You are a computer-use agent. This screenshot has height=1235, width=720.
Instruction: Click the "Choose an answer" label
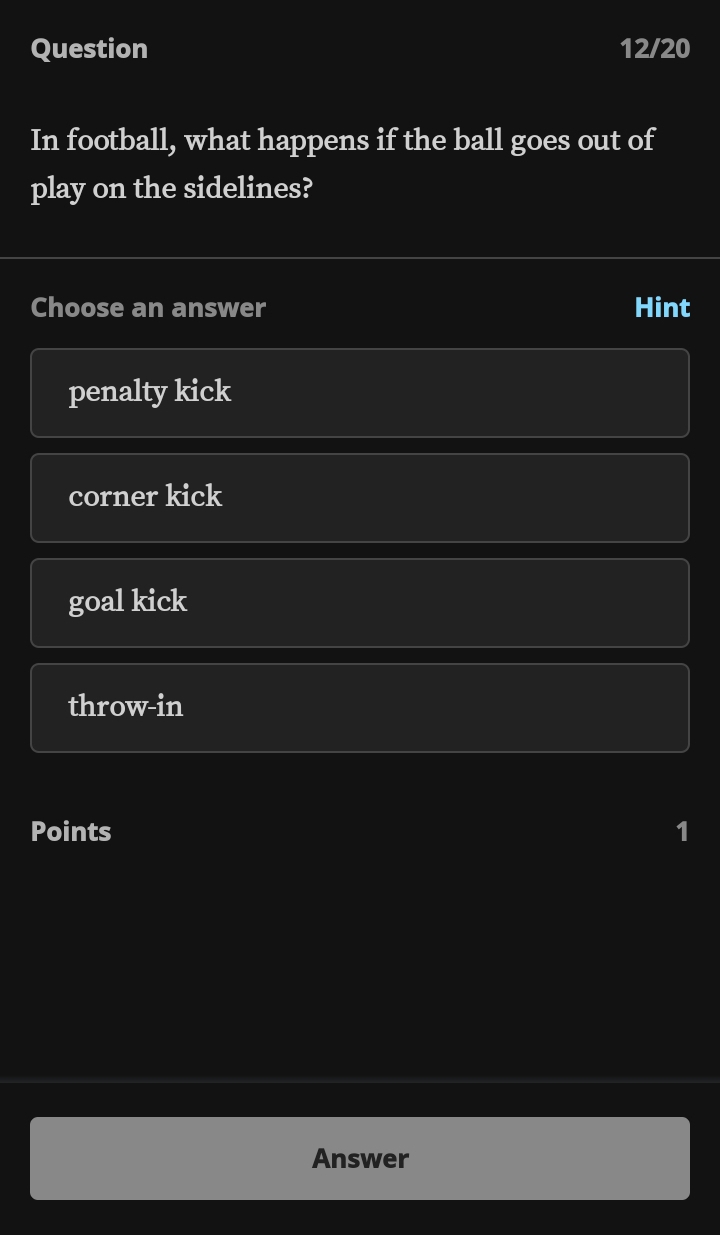(148, 307)
